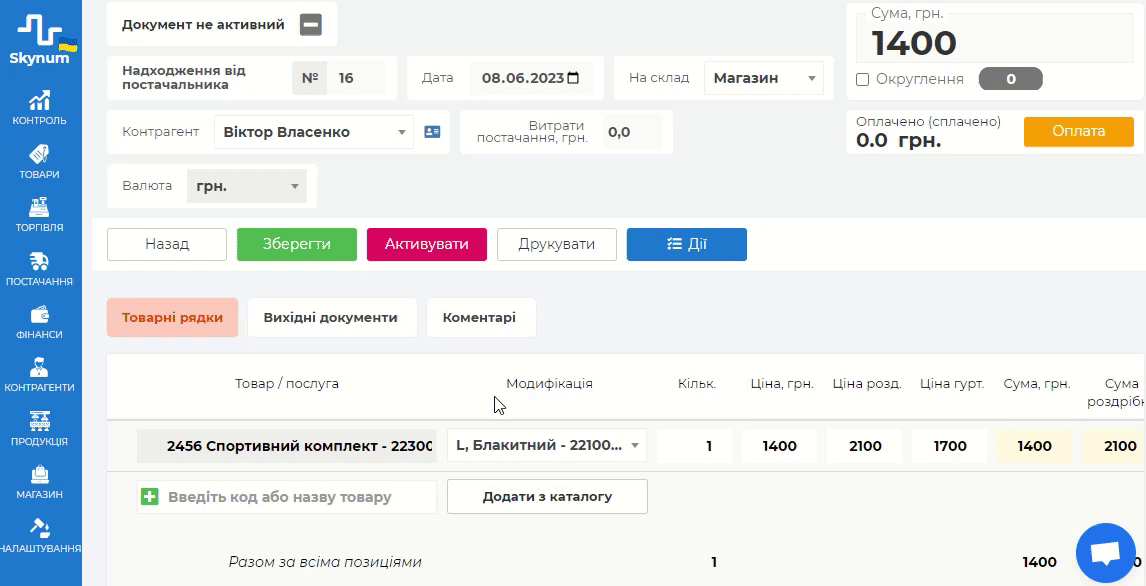This screenshot has height=586, width=1146.
Task: Open the live chat bubble
Action: [x=1104, y=552]
